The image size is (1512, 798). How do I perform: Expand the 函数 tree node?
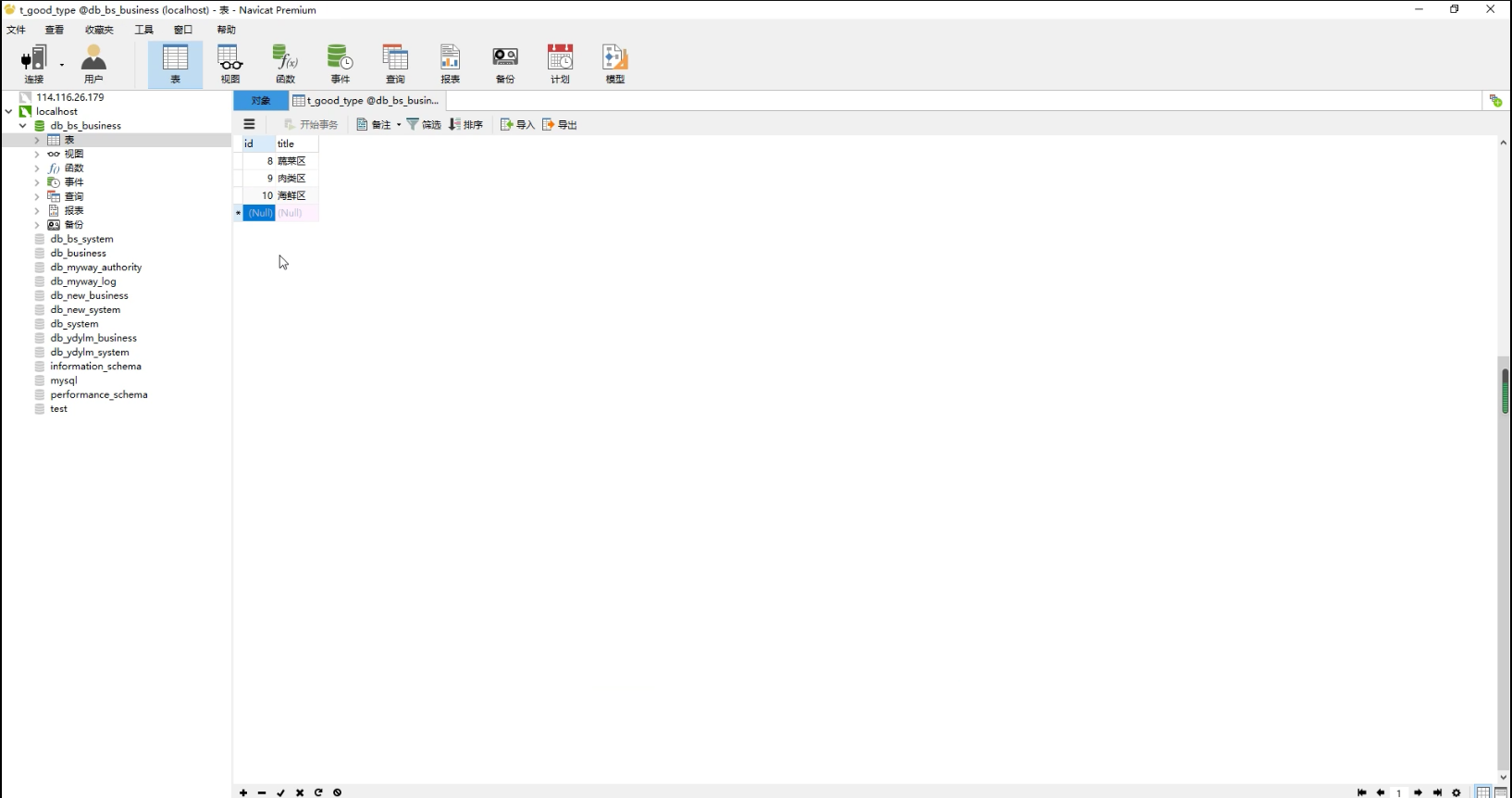coord(37,168)
